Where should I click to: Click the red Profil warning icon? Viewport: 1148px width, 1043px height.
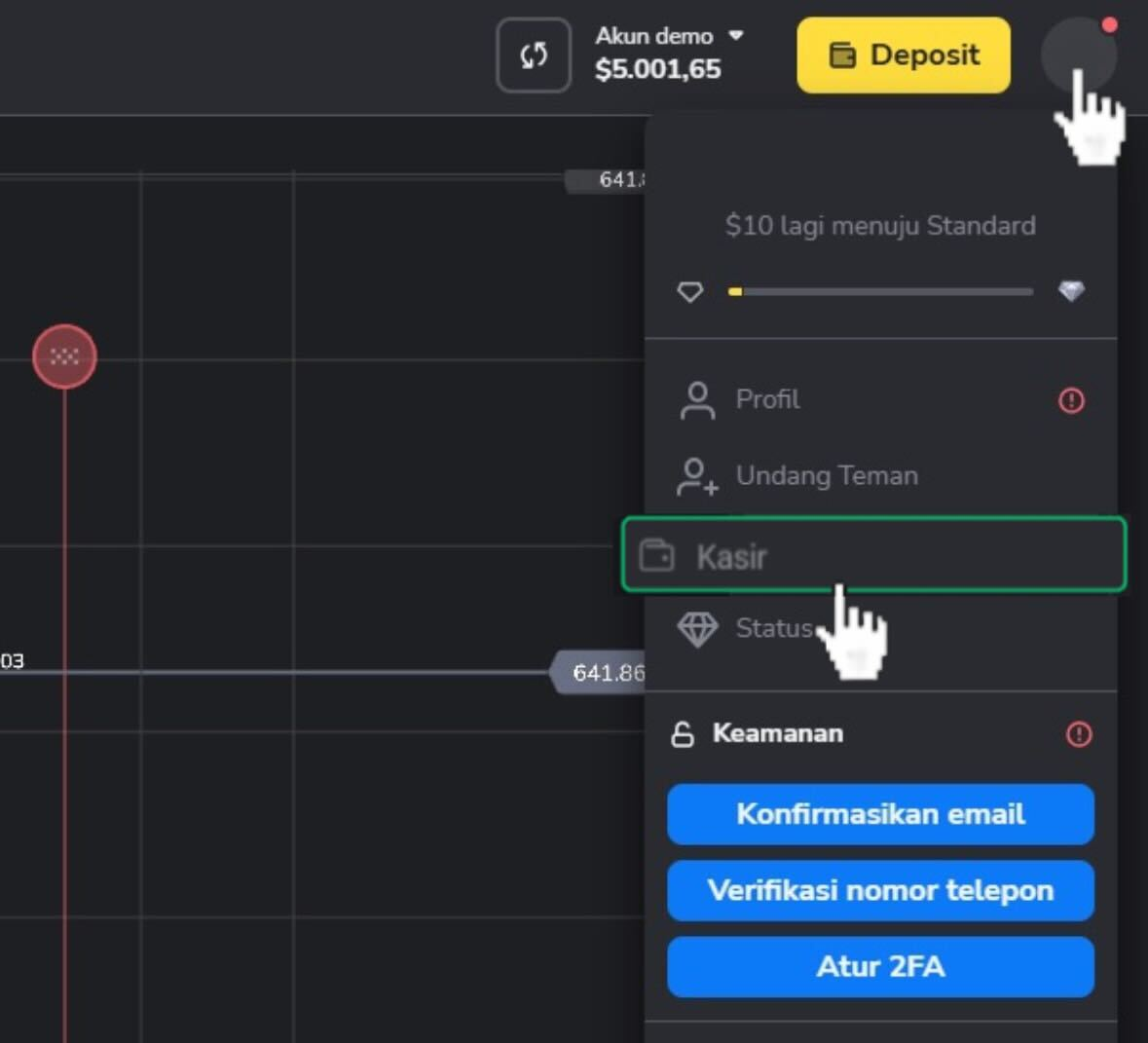pyautogui.click(x=1071, y=400)
